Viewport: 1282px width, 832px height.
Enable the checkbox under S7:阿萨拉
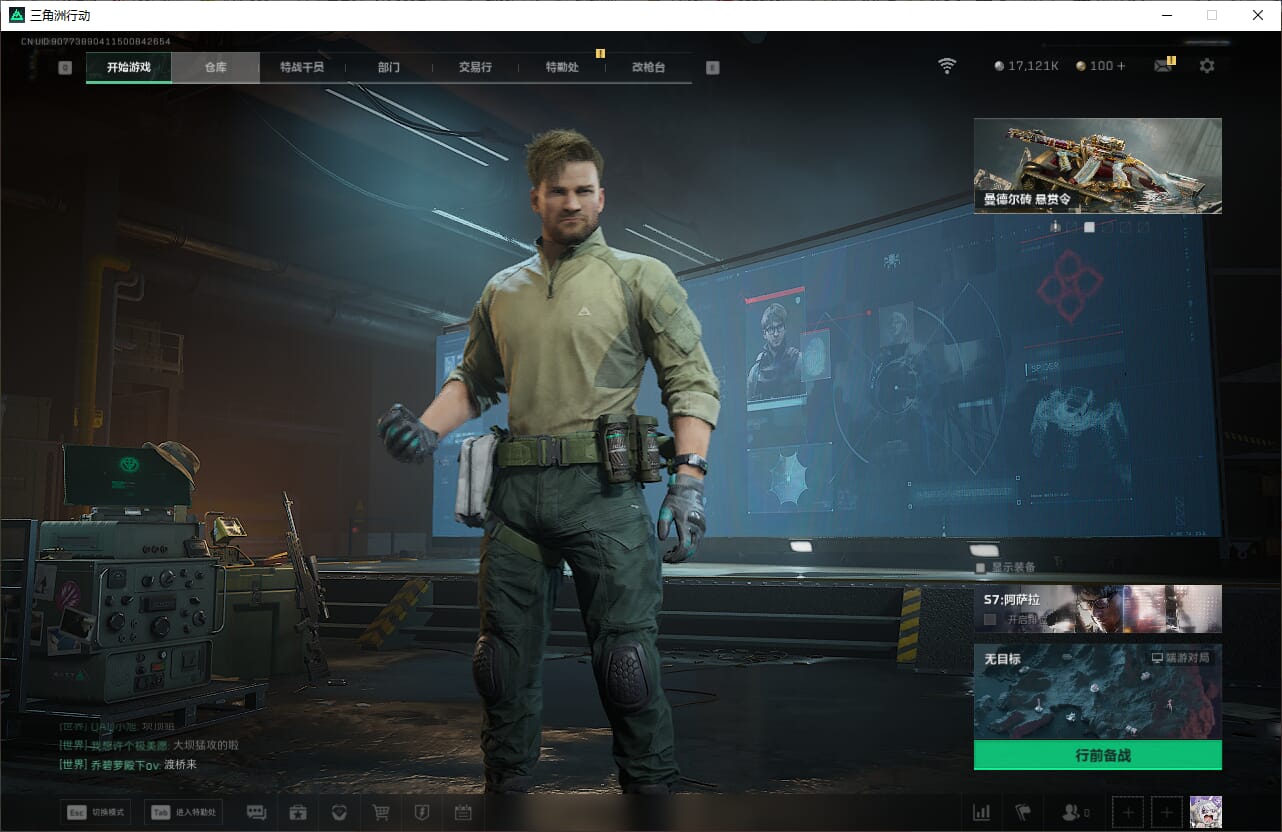[990, 620]
